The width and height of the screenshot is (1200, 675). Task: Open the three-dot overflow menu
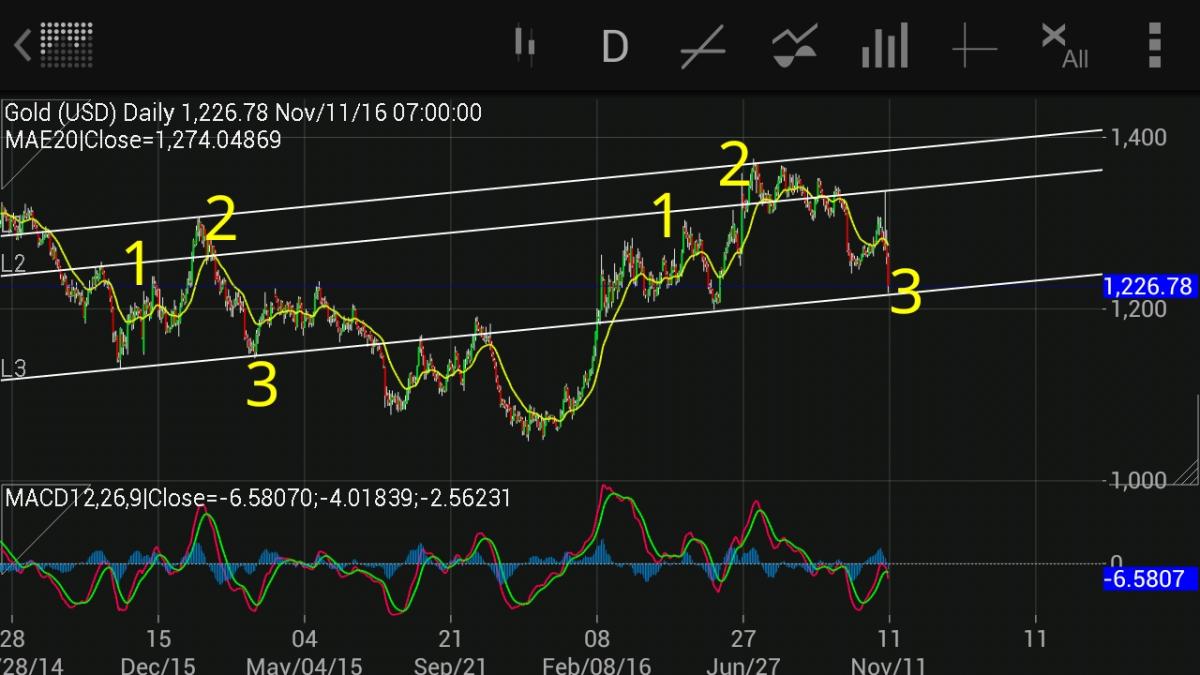click(x=1155, y=46)
